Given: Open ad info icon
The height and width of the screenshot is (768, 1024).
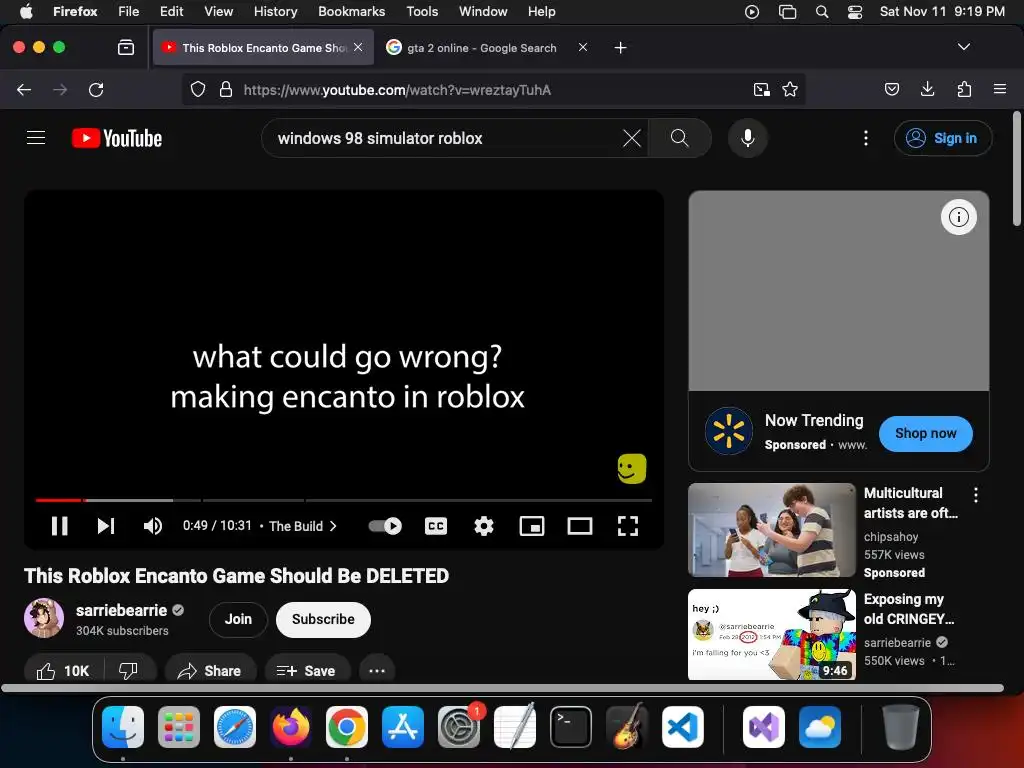Looking at the screenshot, I should pos(959,217).
